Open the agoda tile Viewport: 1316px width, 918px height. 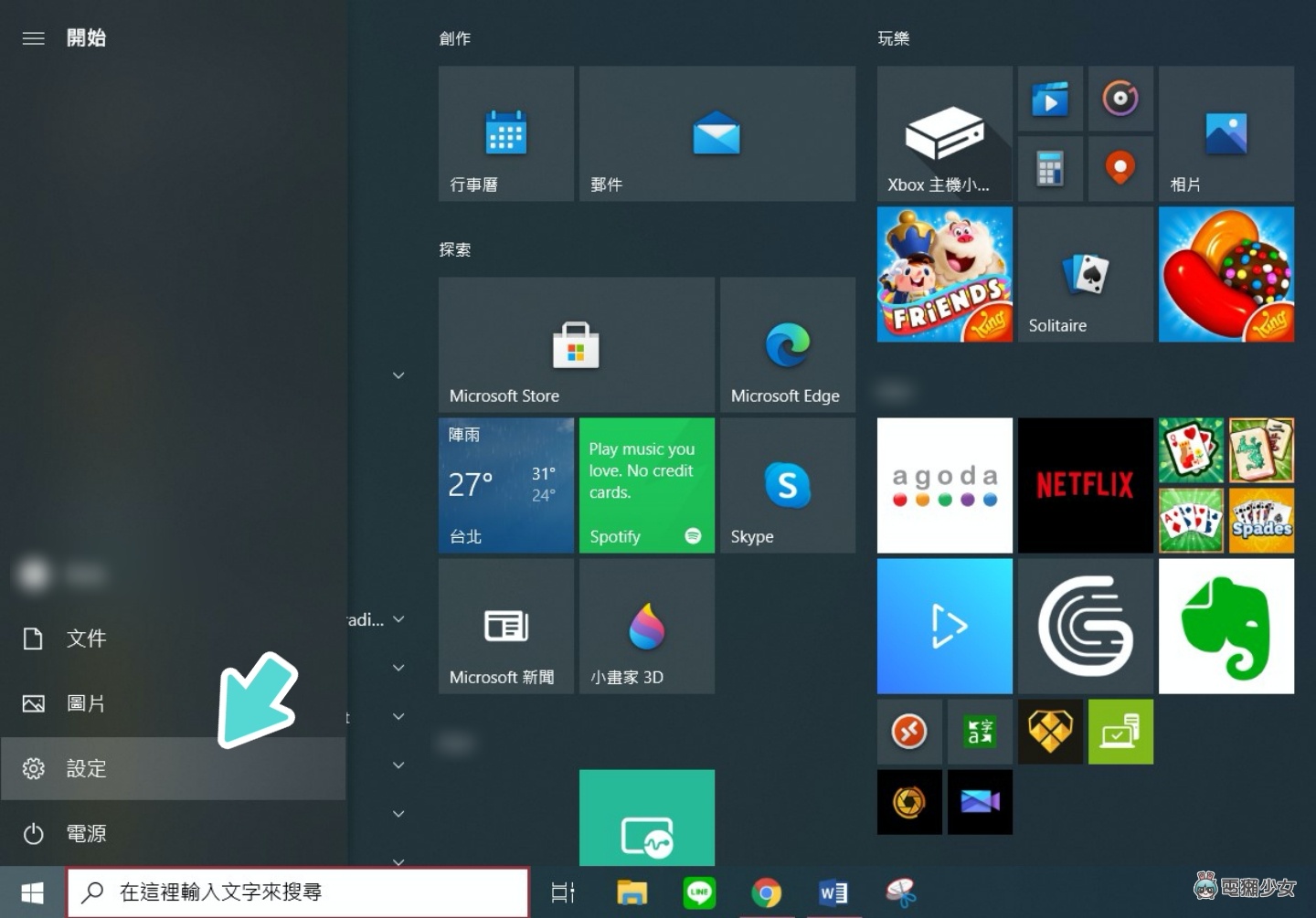(945, 485)
